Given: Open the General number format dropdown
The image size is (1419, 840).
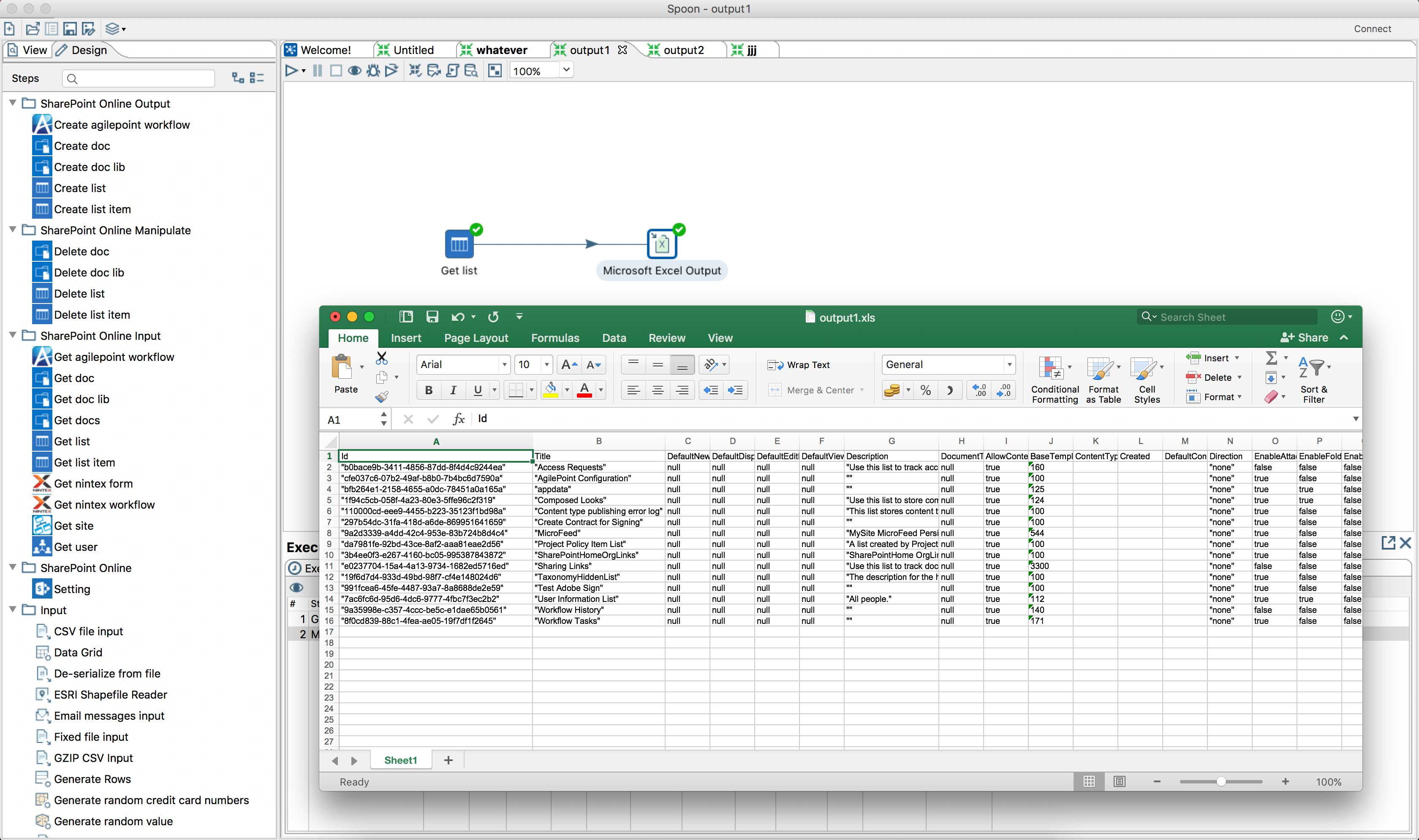Looking at the screenshot, I should click(1009, 365).
